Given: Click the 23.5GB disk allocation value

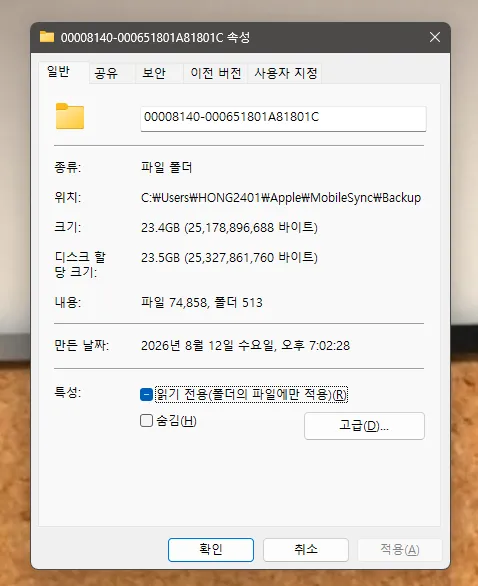Looking at the screenshot, I should point(229,257).
